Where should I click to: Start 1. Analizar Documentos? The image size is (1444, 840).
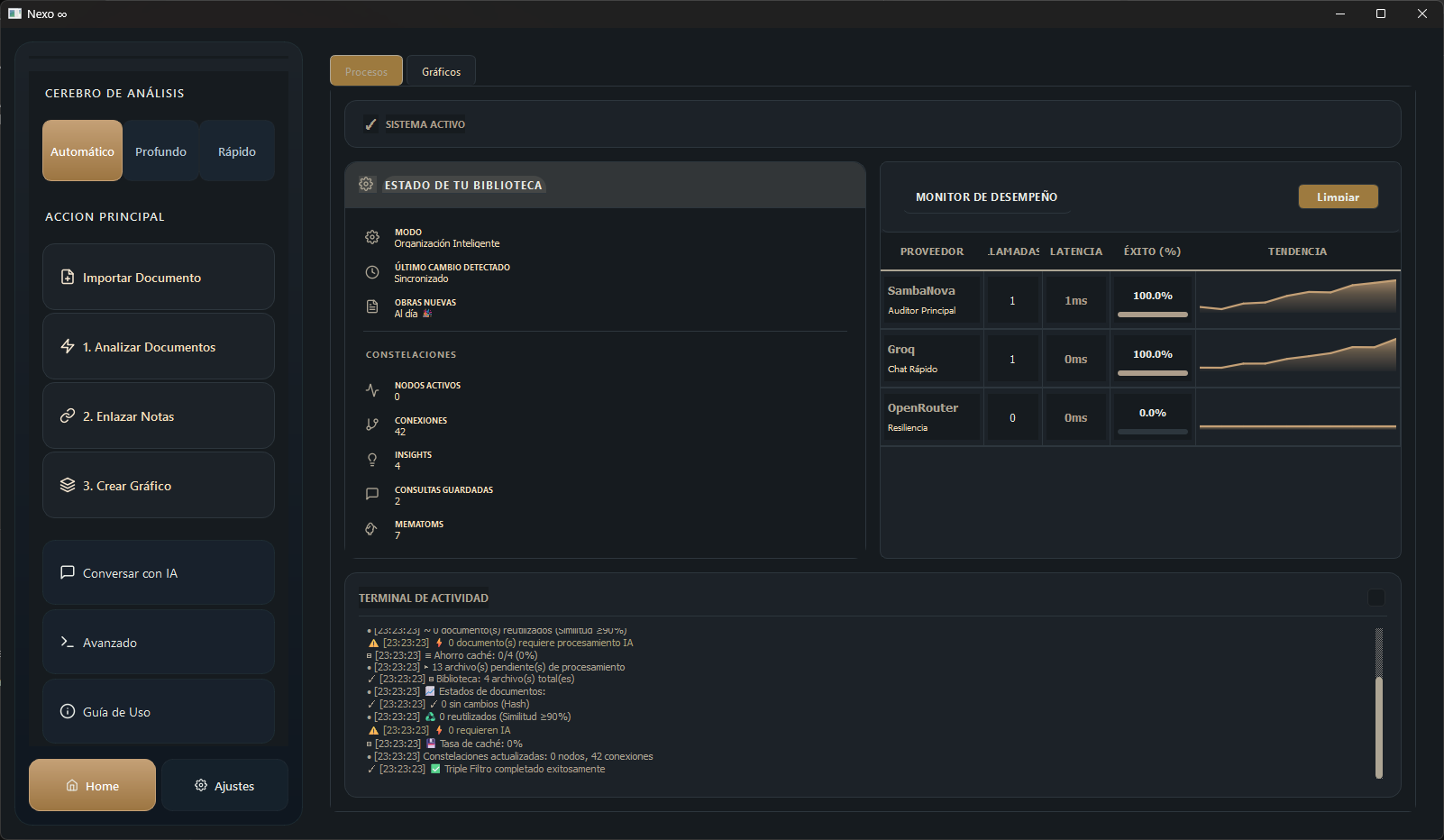pyautogui.click(x=159, y=346)
